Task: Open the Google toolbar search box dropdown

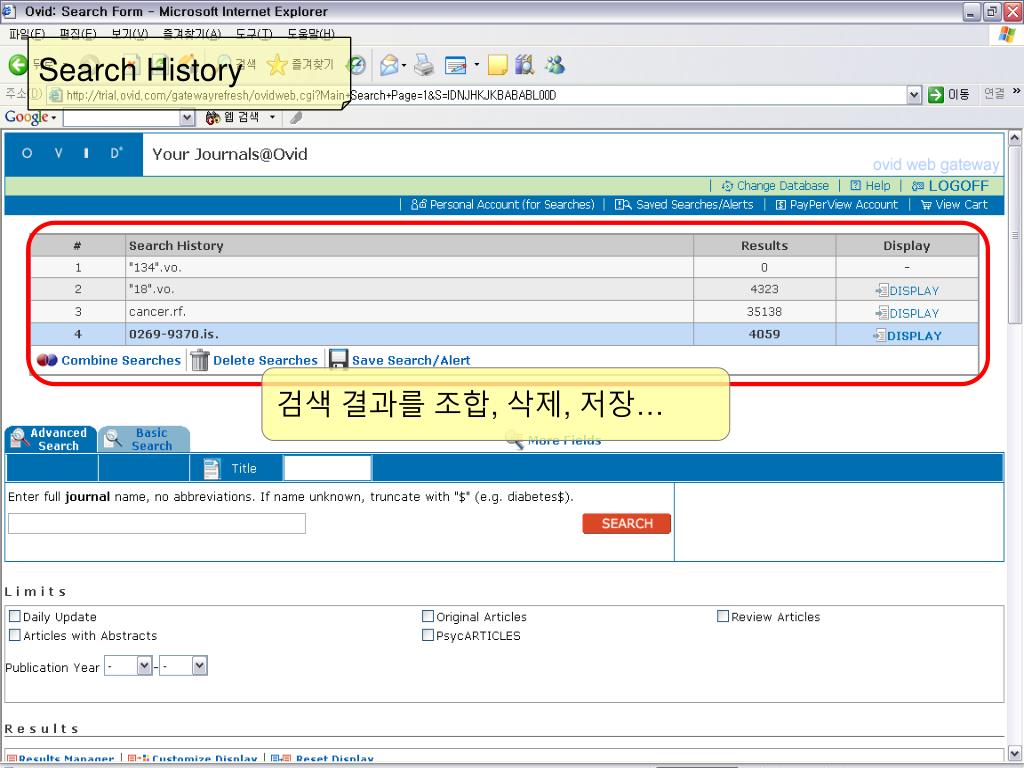Action: click(x=187, y=118)
